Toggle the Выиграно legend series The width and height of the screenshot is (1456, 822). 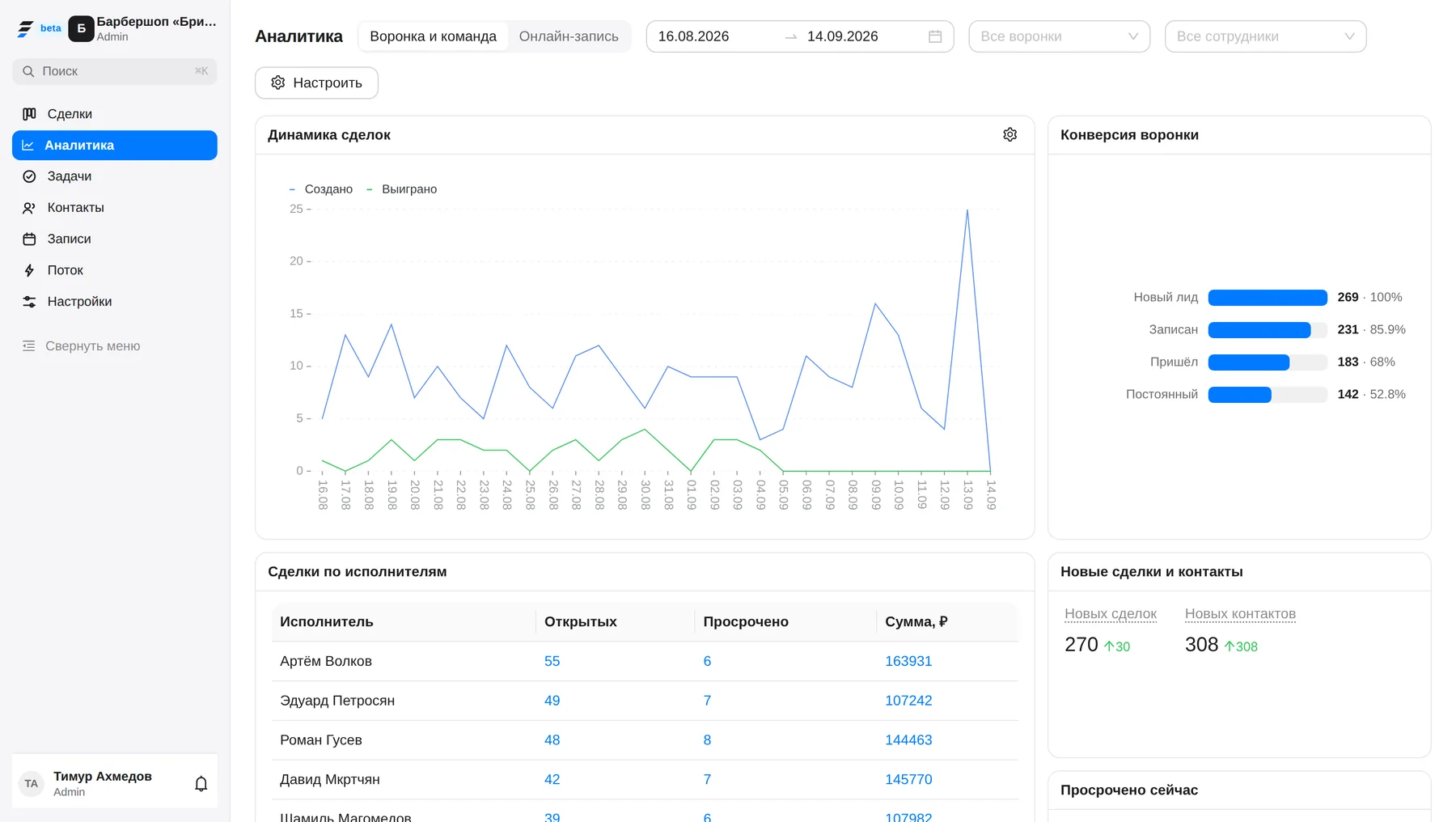pyautogui.click(x=401, y=189)
